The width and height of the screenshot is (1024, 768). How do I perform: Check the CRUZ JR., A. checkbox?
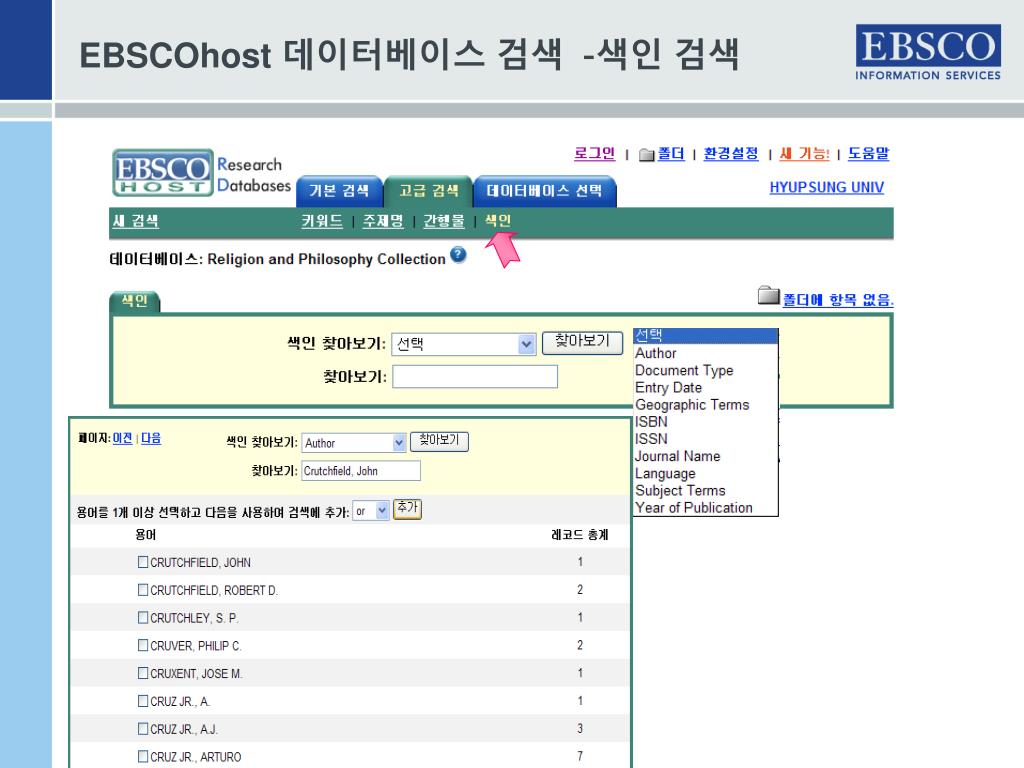[x=143, y=701]
